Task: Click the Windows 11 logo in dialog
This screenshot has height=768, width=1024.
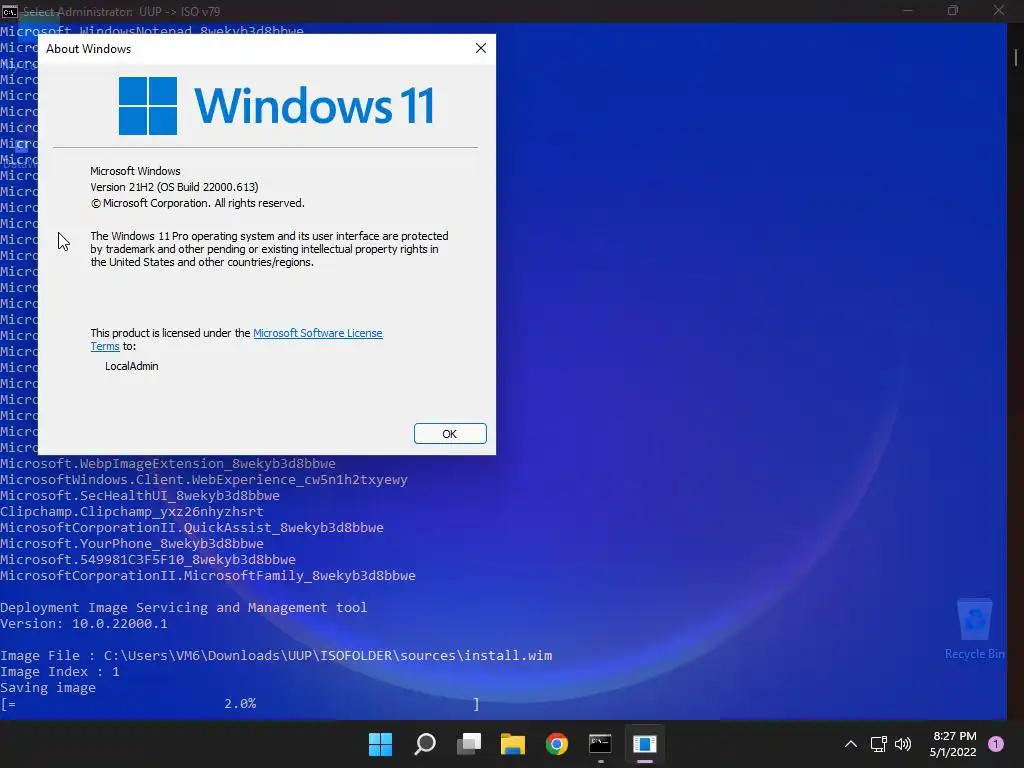Action: pos(276,106)
